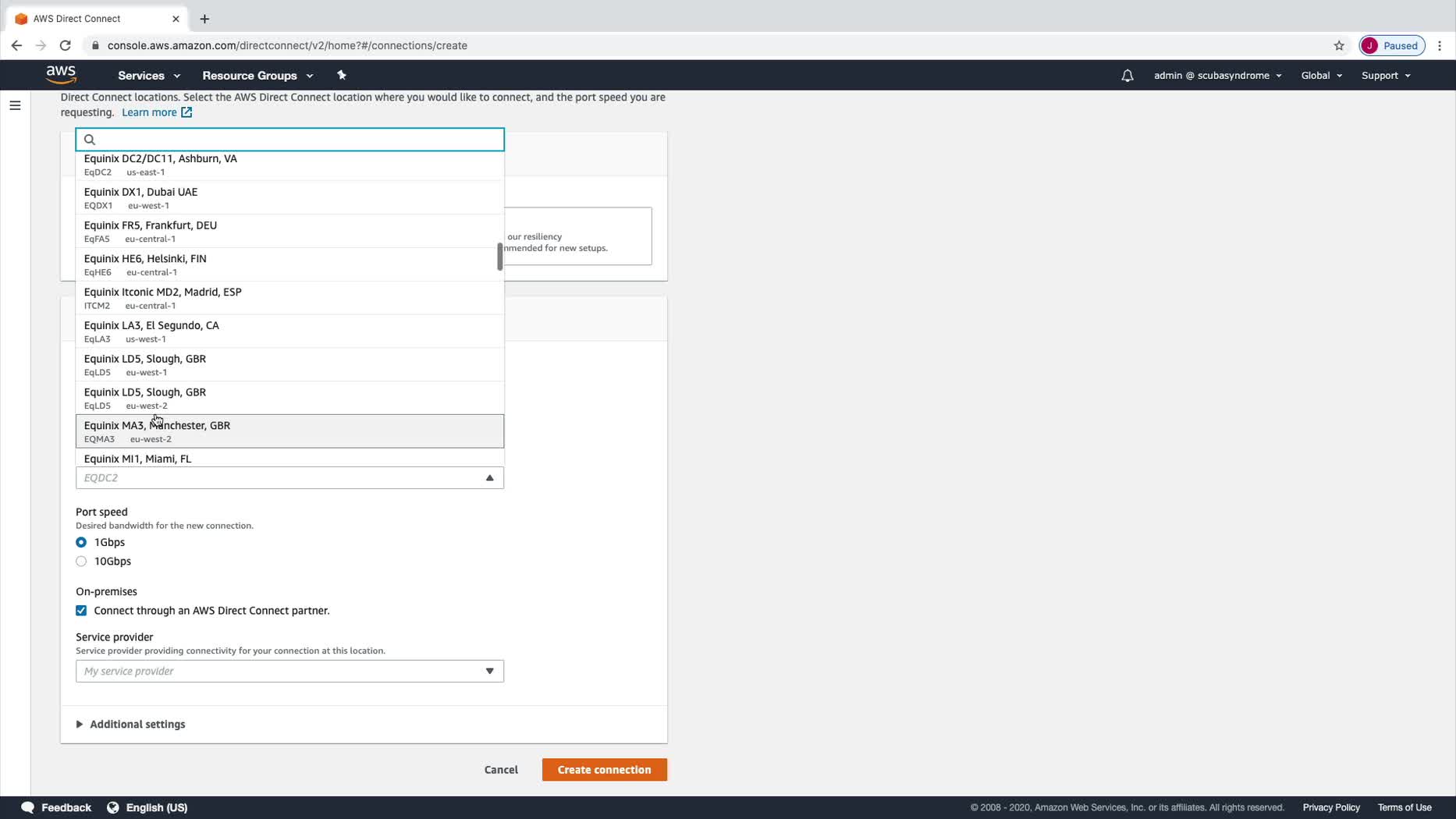
Task: Toggle the hamburger side navigation menu
Action: click(x=15, y=105)
